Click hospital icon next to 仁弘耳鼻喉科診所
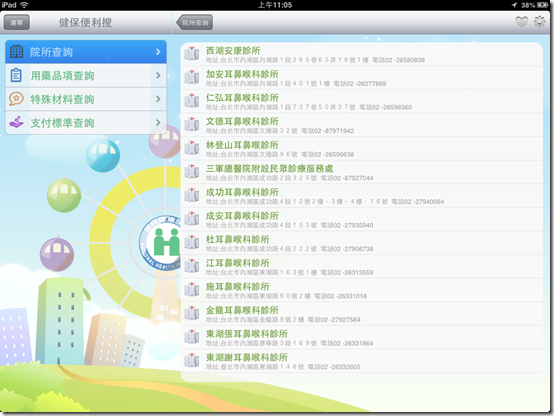The image size is (554, 416). coord(192,101)
